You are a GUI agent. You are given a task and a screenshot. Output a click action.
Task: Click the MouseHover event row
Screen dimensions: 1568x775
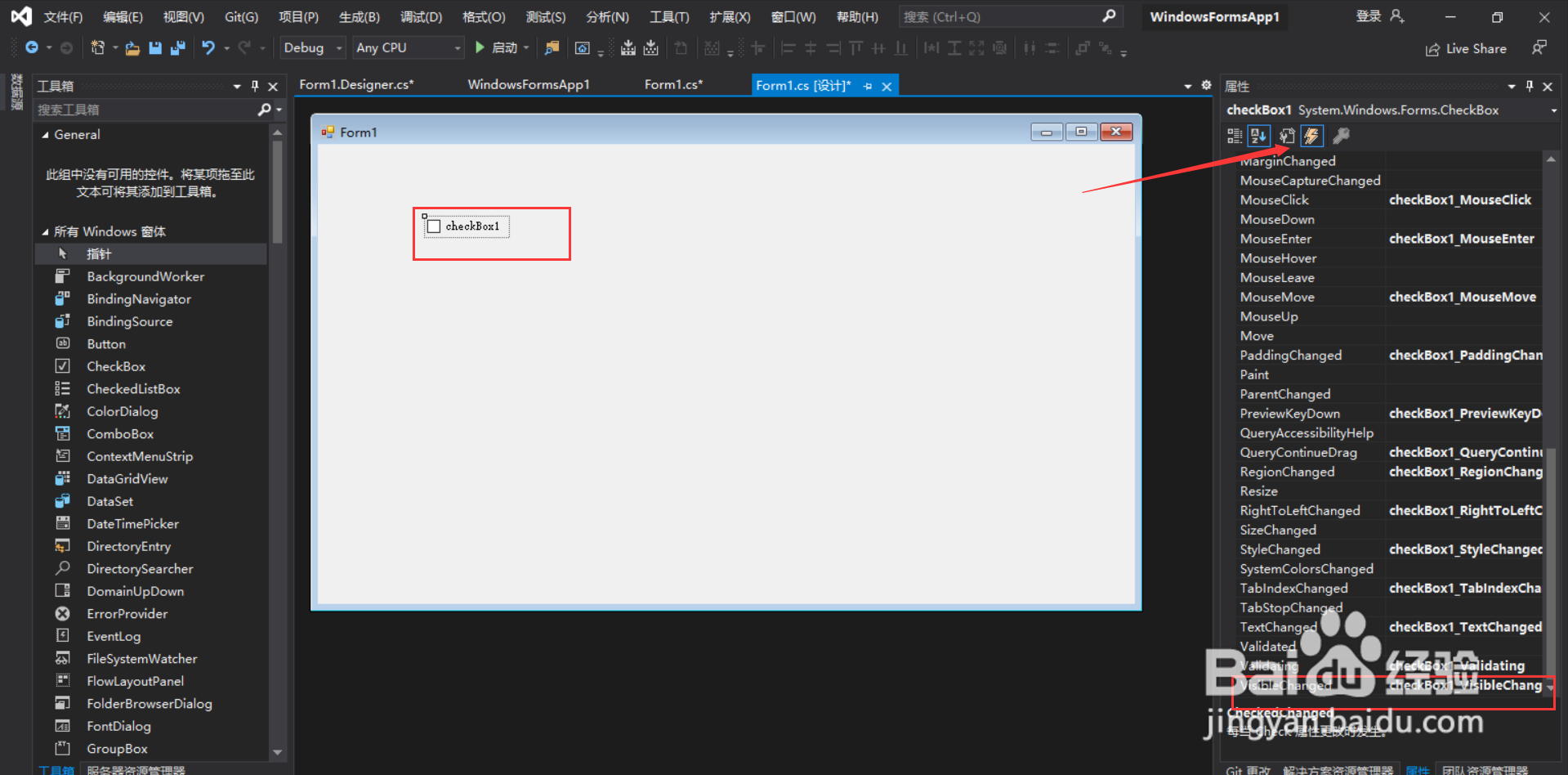[x=1389, y=258]
